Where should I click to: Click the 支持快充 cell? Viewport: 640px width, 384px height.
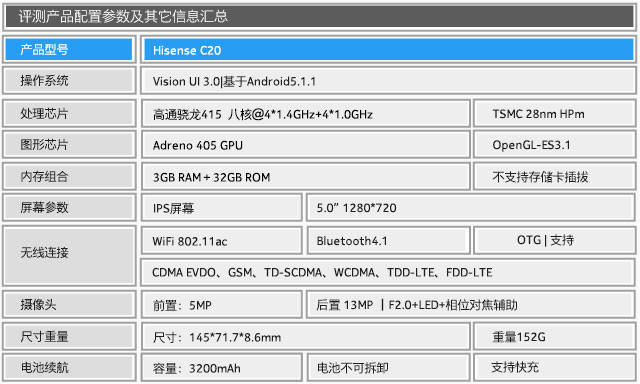(x=554, y=368)
